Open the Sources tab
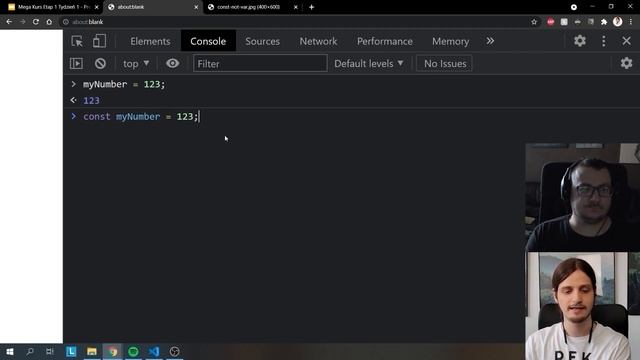Viewport: 640px width, 360px height. click(262, 41)
